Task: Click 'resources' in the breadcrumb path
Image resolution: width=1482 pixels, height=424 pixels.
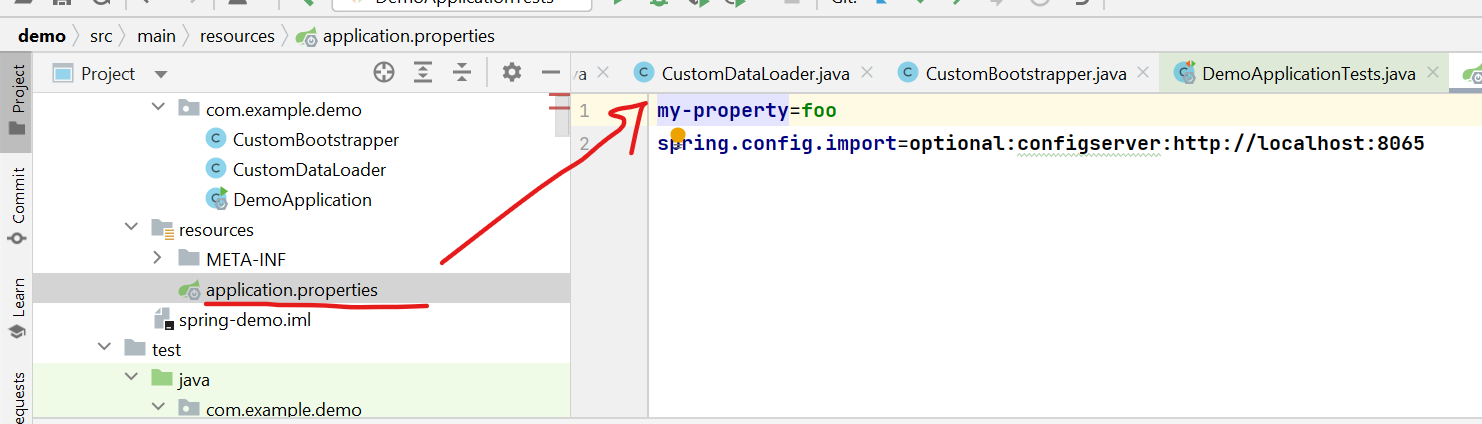Action: 237,36
